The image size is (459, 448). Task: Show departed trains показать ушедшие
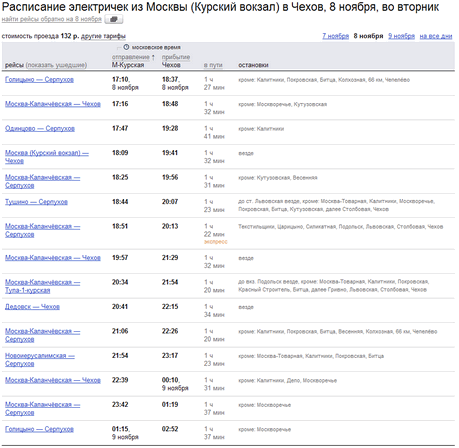coord(56,65)
